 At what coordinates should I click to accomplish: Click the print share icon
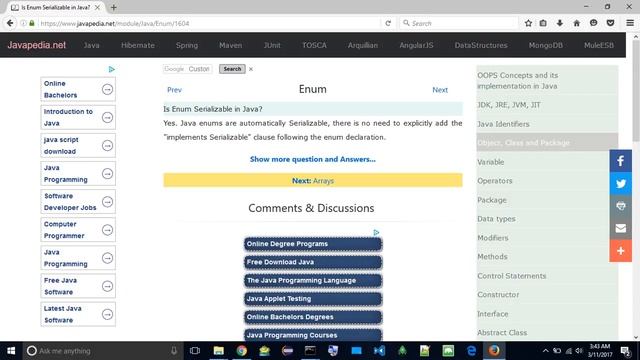click(620, 206)
